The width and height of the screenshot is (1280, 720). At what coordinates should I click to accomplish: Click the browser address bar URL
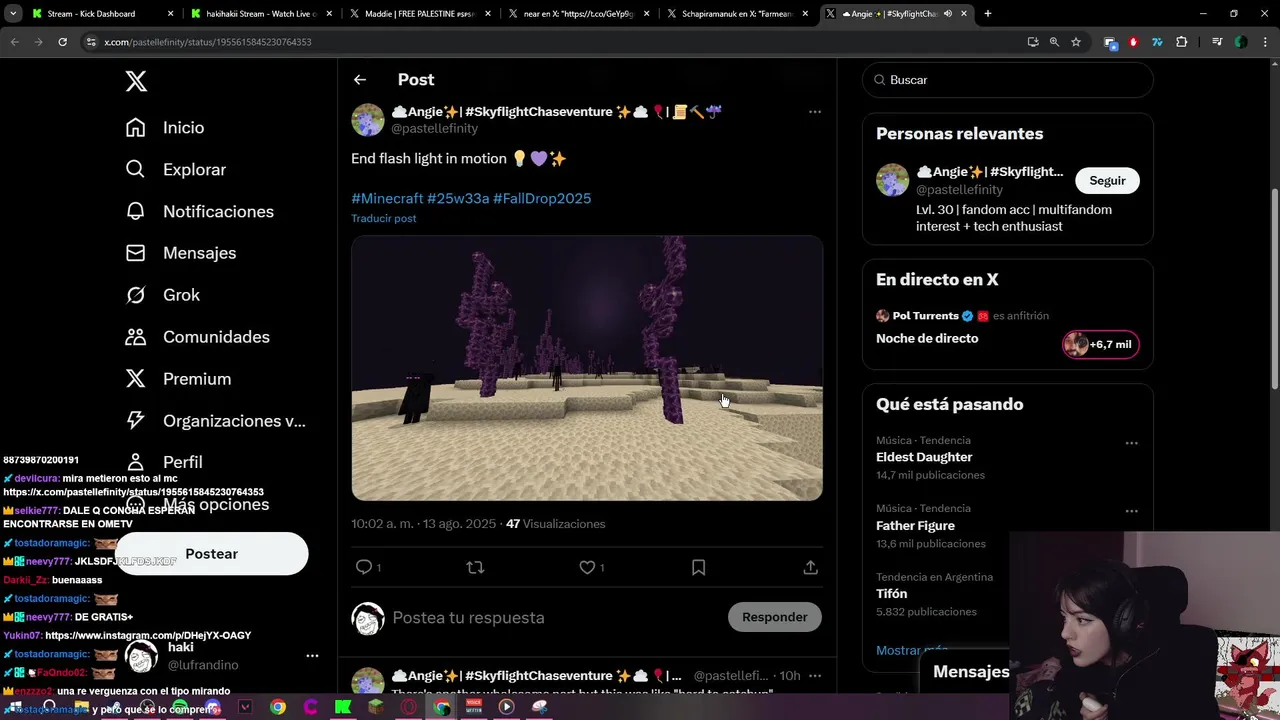210,42
